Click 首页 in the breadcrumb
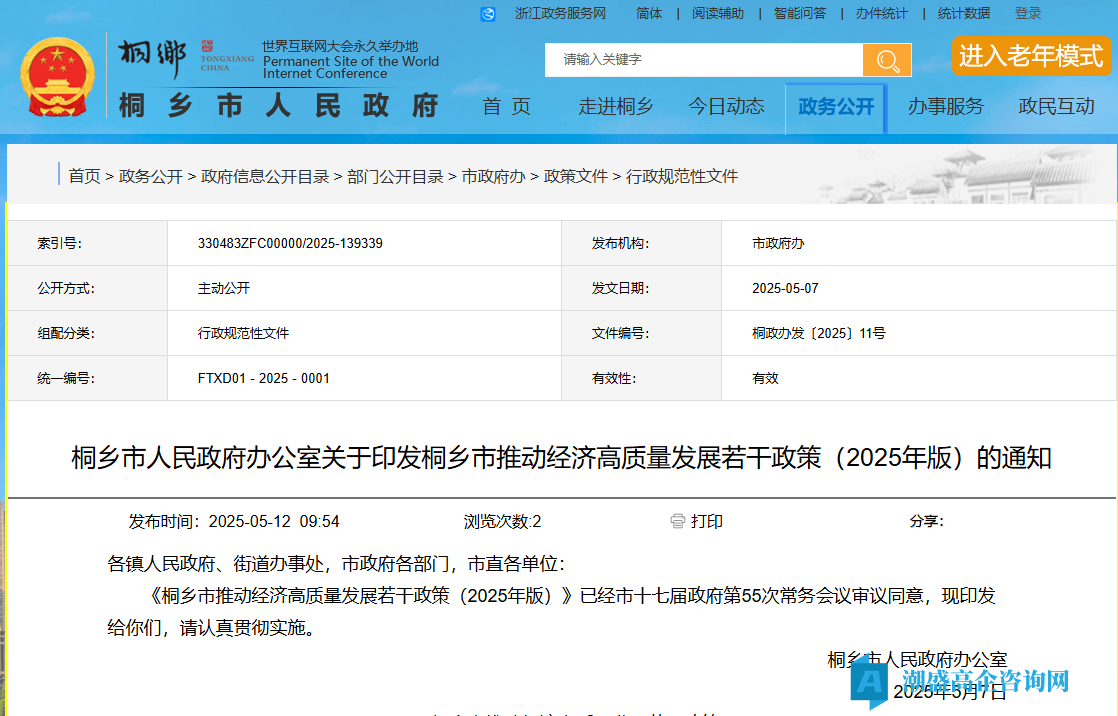The image size is (1118, 716). tap(84, 176)
